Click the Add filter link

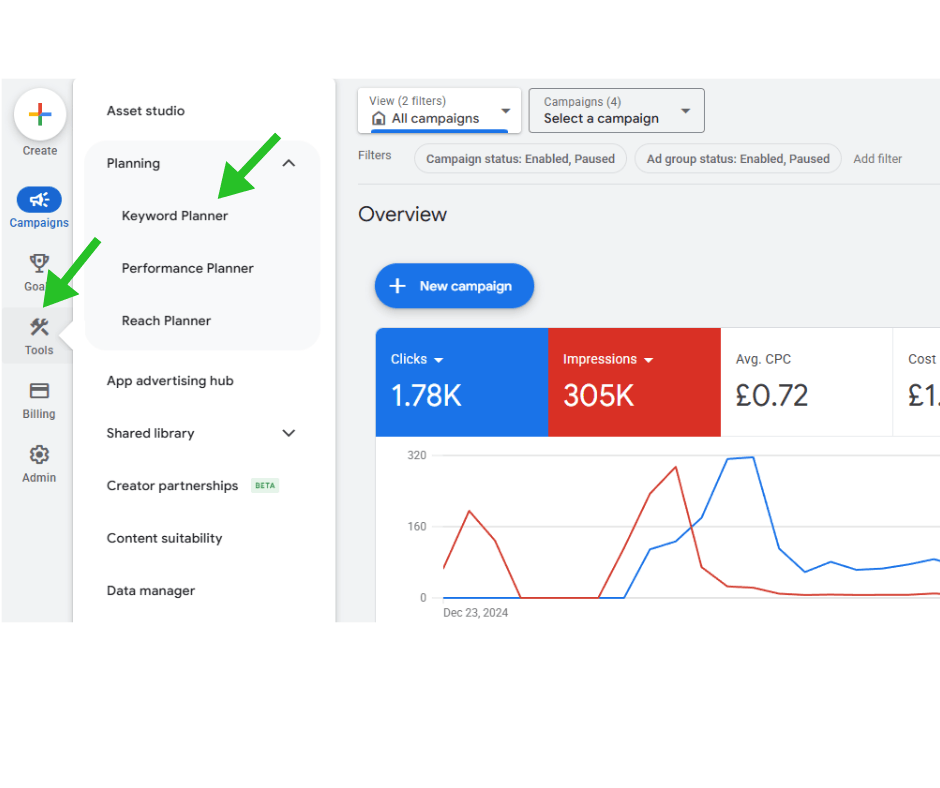click(877, 159)
